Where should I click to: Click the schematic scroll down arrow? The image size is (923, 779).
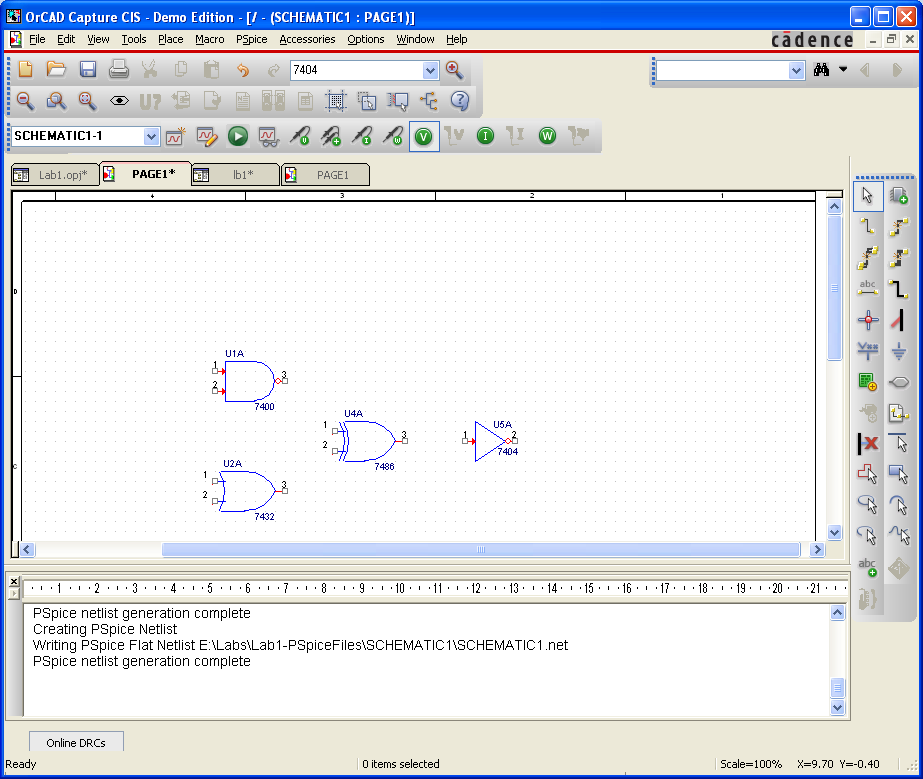(834, 532)
